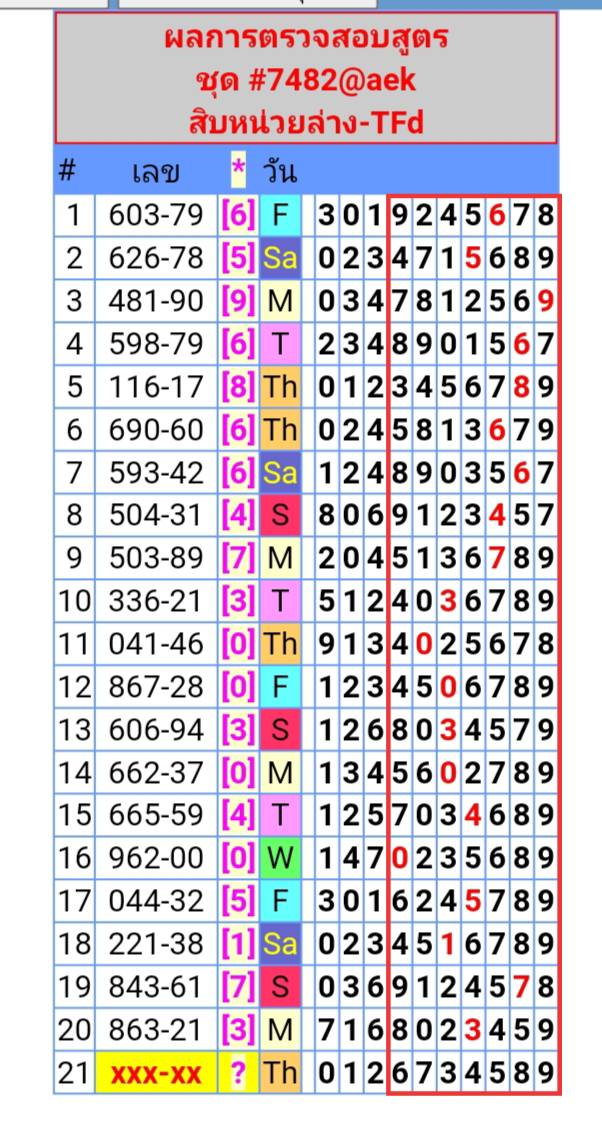This screenshot has width=602, height=1136.
Task: Click the red S badge in row 8
Action: coord(280,515)
